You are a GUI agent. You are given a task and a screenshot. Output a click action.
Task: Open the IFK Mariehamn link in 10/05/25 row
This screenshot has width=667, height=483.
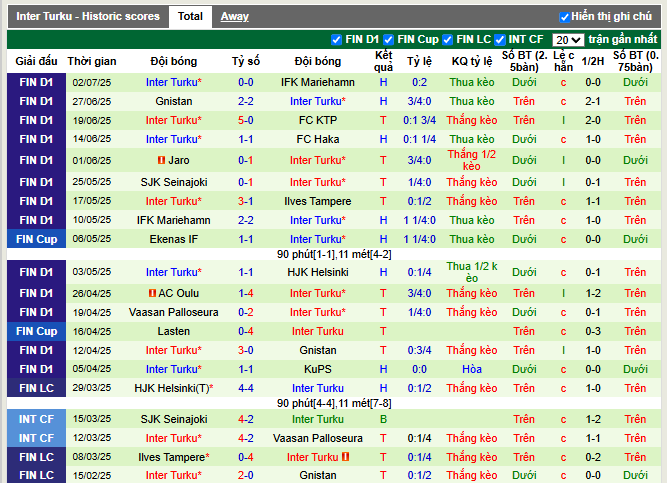click(174, 220)
